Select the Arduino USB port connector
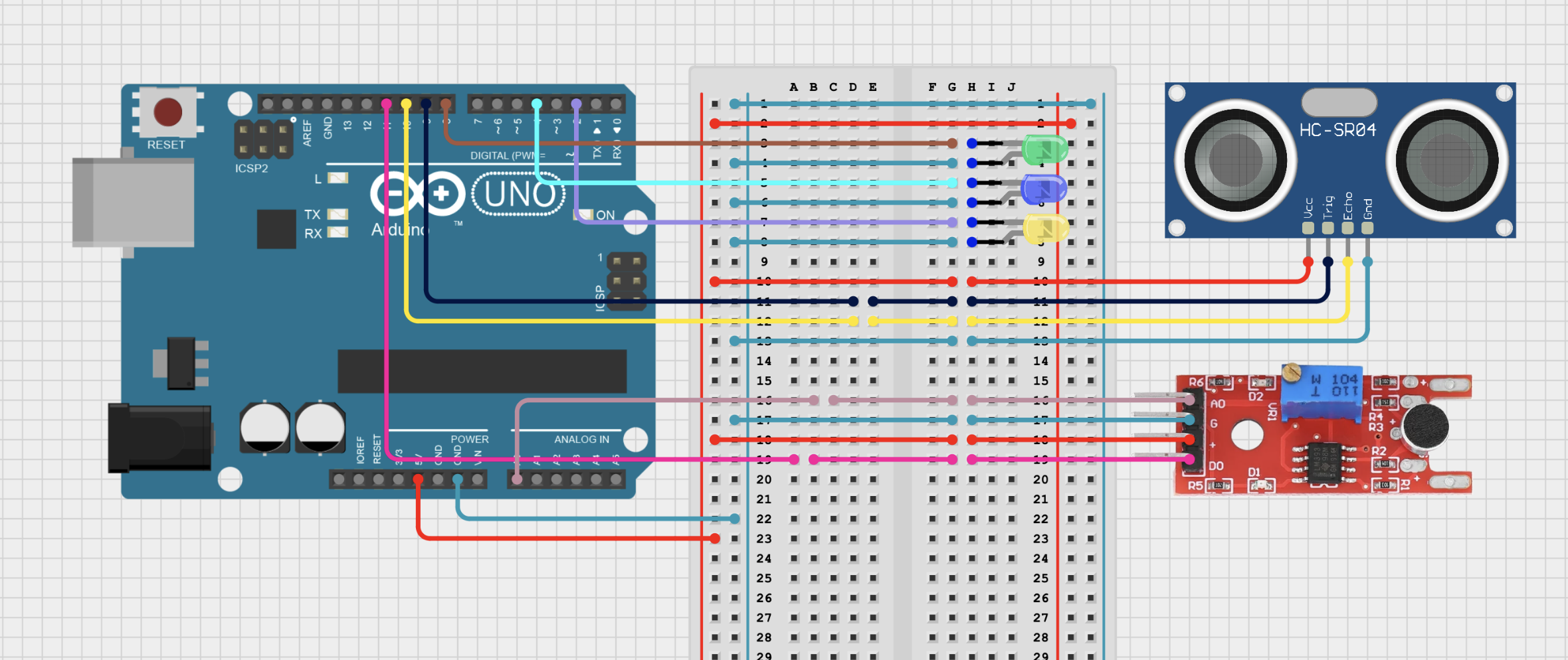This screenshot has height=660, width=1568. pyautogui.click(x=133, y=202)
